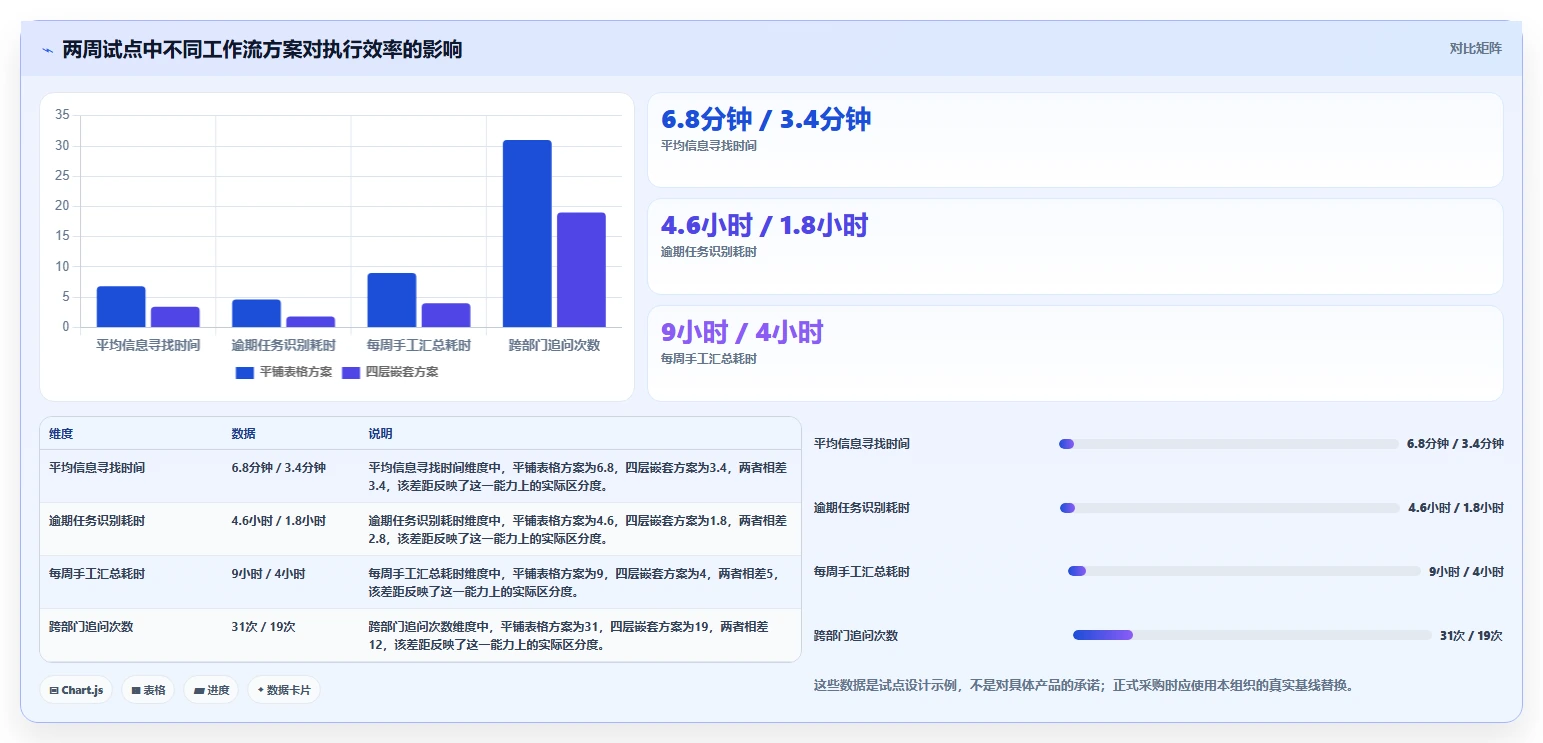
Task: Click the Chart.js chip
Action: (x=76, y=690)
